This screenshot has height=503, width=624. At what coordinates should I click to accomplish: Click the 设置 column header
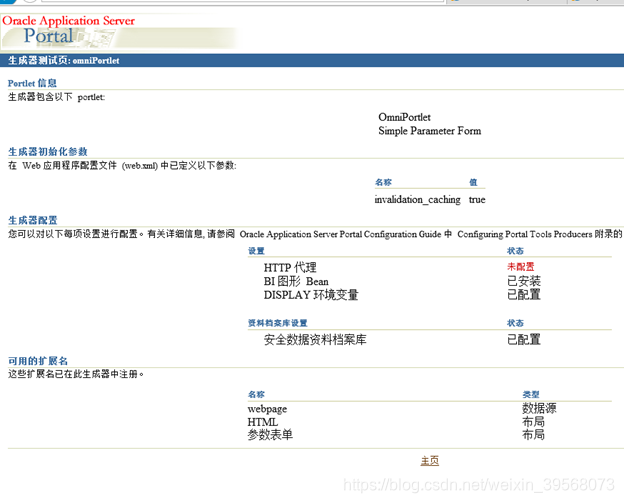pos(256,251)
